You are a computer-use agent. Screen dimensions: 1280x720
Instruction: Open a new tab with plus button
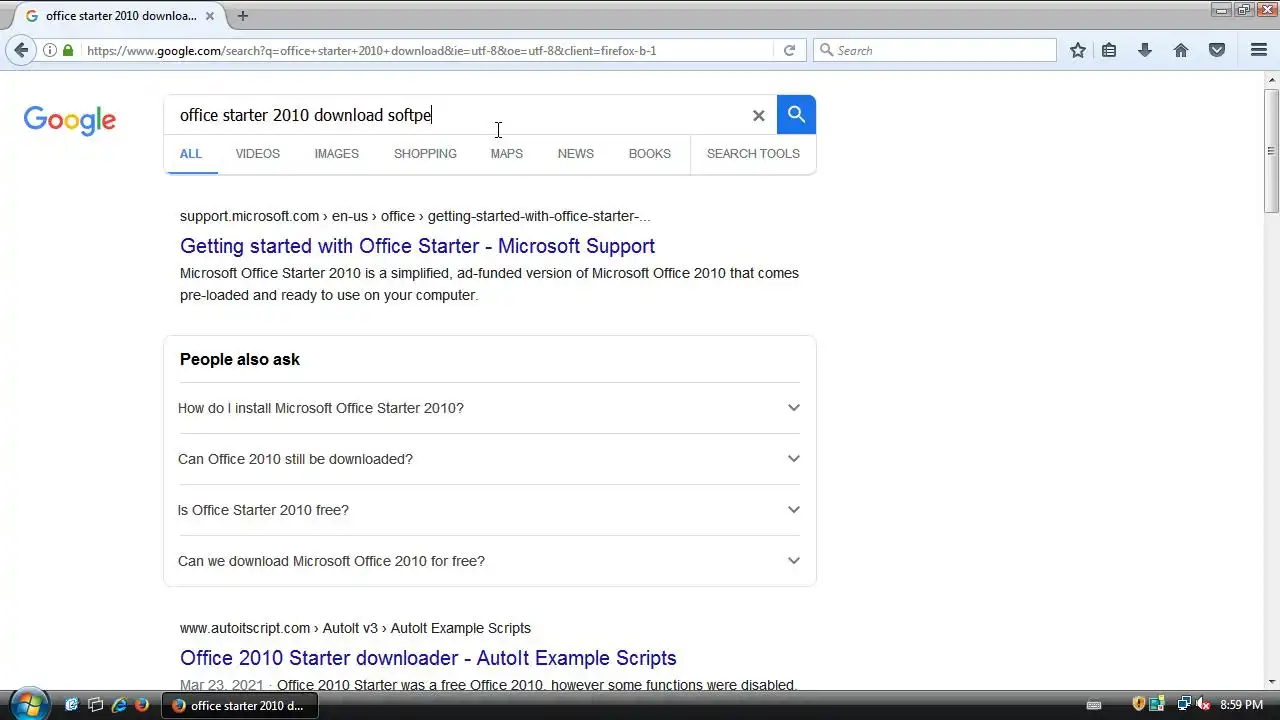[x=242, y=15]
